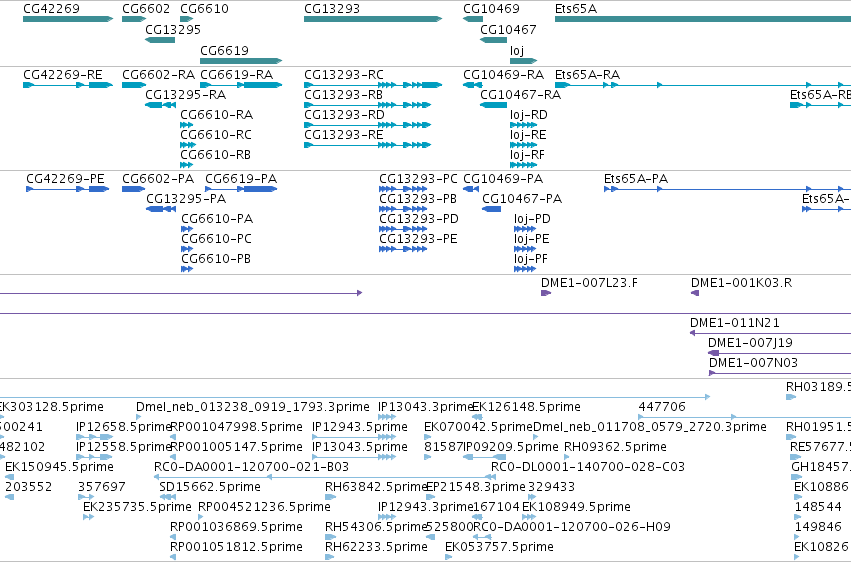This screenshot has height=562, width=851.
Task: Click protein CG13293-PB
Action: click(417, 199)
